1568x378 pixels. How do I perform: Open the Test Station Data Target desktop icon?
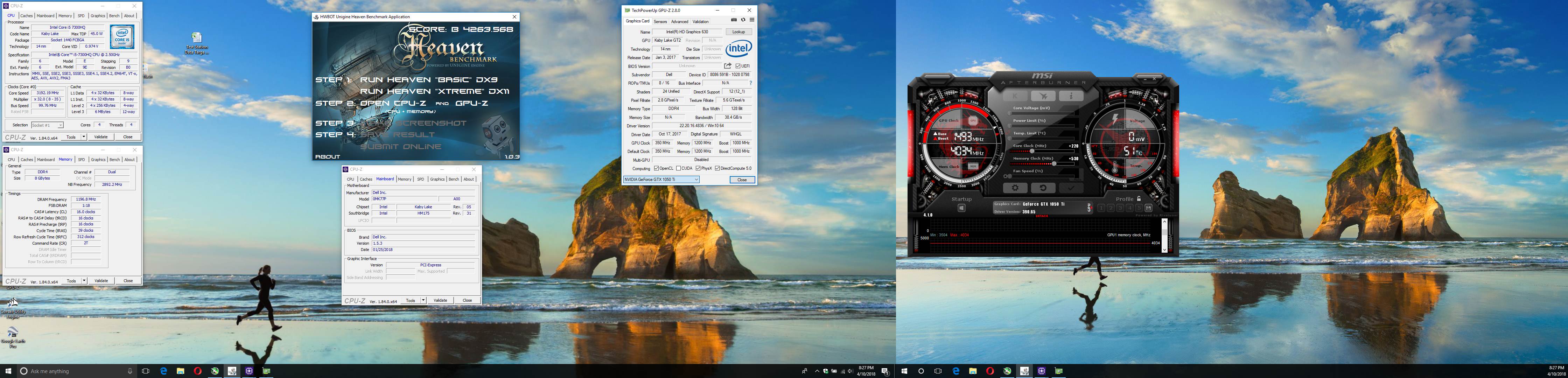coord(197,43)
